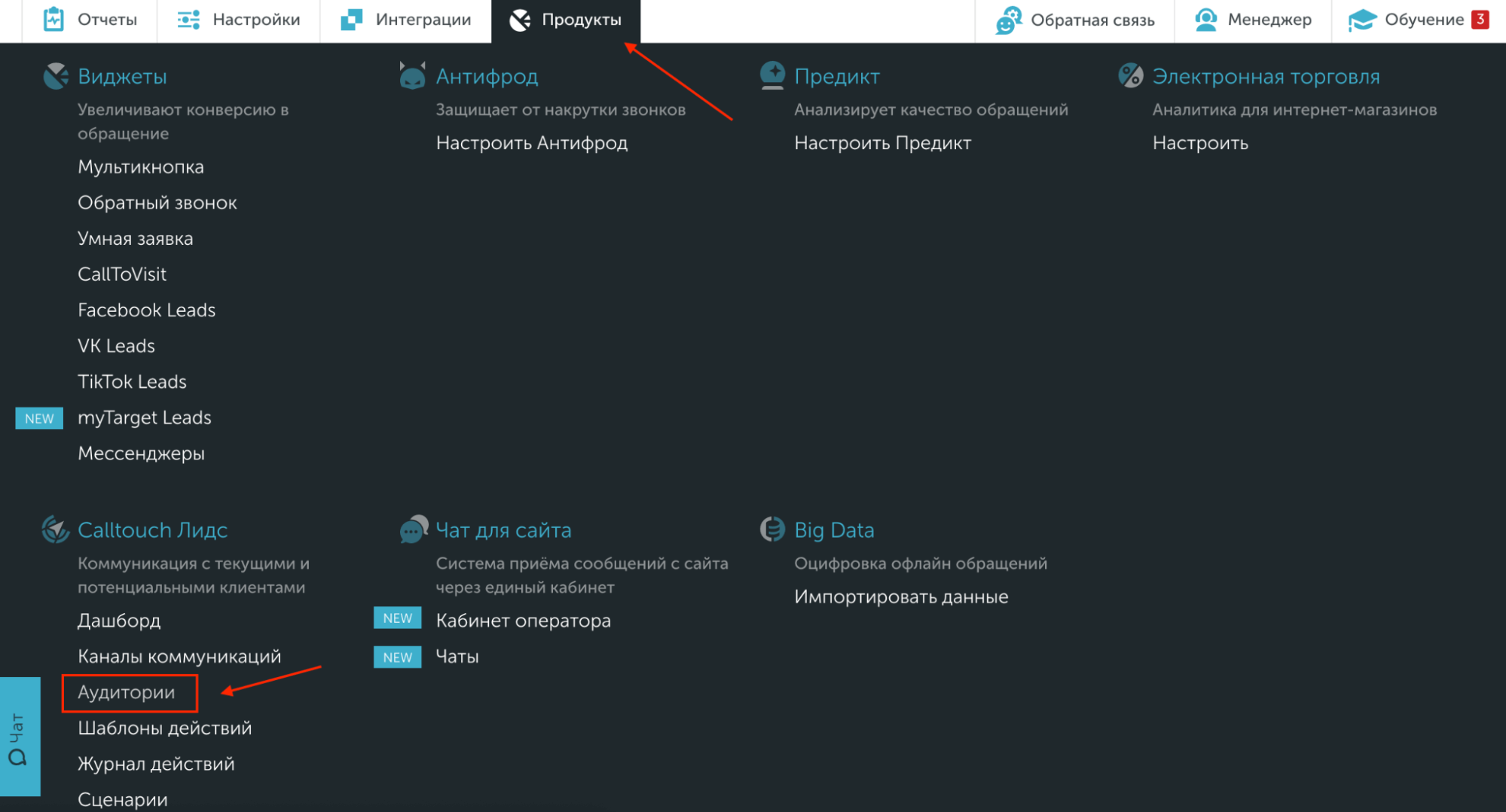Click the Антифрод mask icon

pos(412,76)
